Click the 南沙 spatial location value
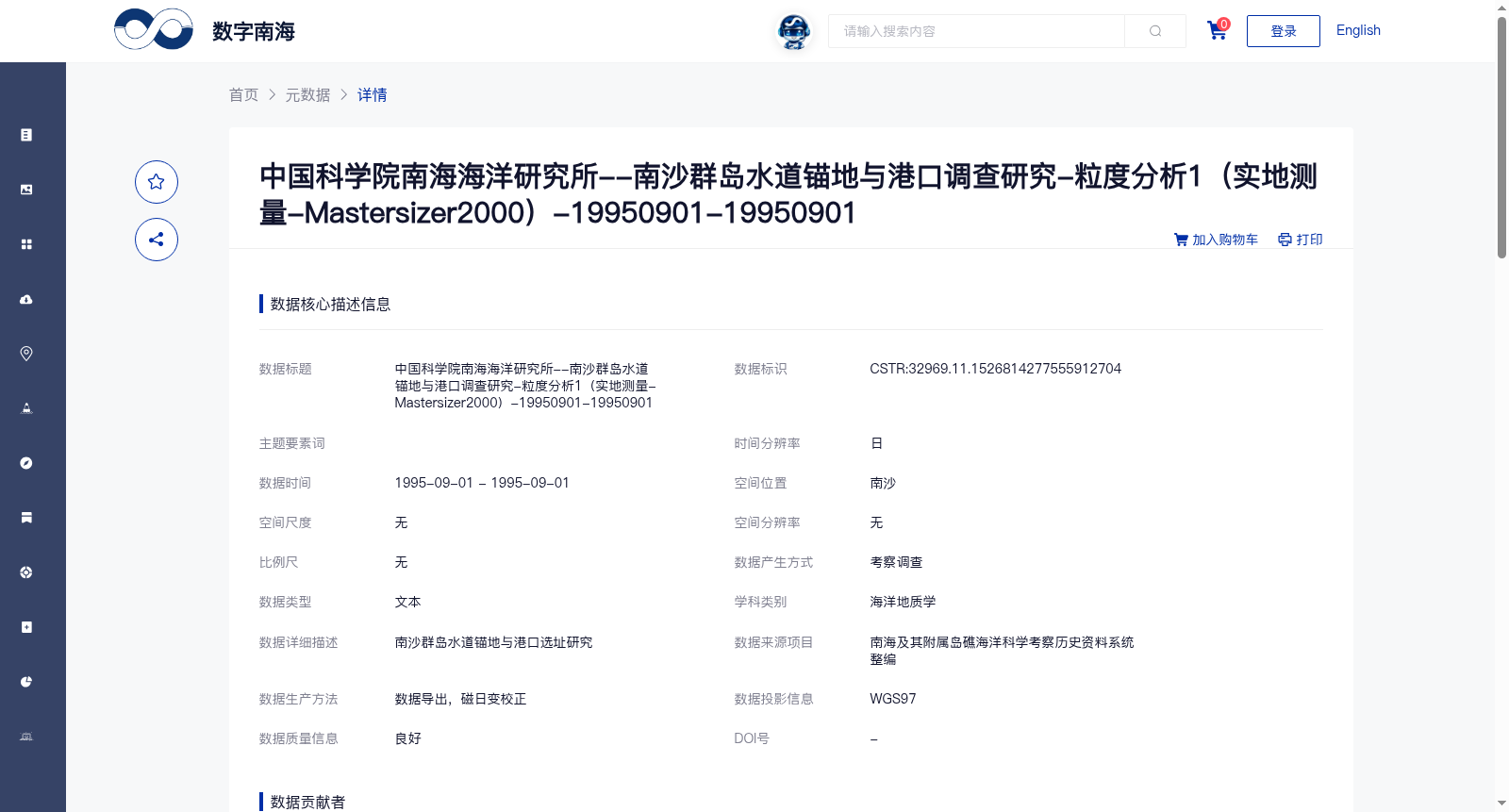 883,483
